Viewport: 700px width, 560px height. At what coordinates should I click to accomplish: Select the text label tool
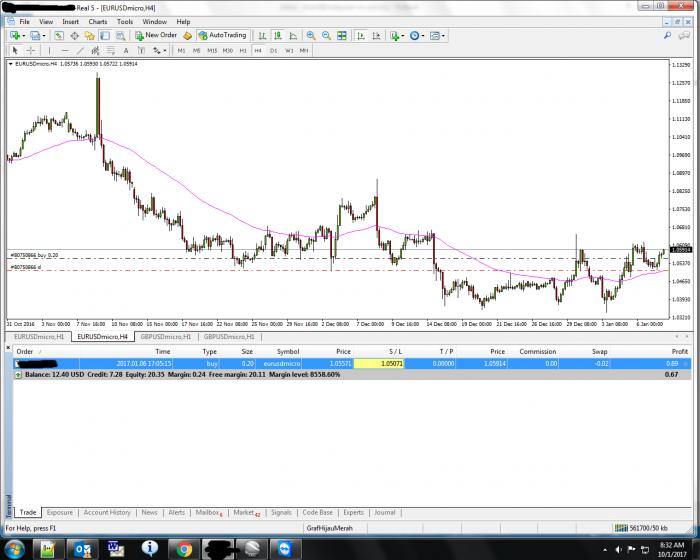(x=141, y=50)
